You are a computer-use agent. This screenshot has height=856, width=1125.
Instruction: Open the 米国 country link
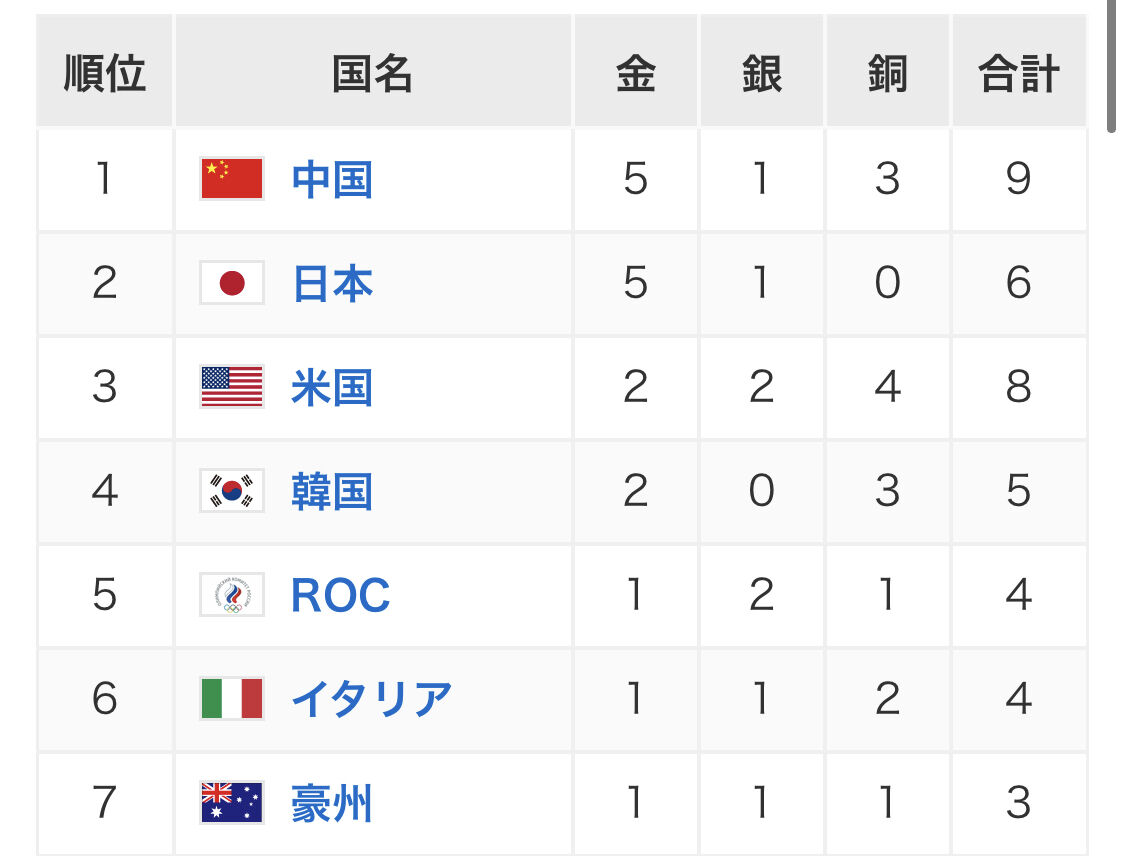pyautogui.click(x=332, y=388)
